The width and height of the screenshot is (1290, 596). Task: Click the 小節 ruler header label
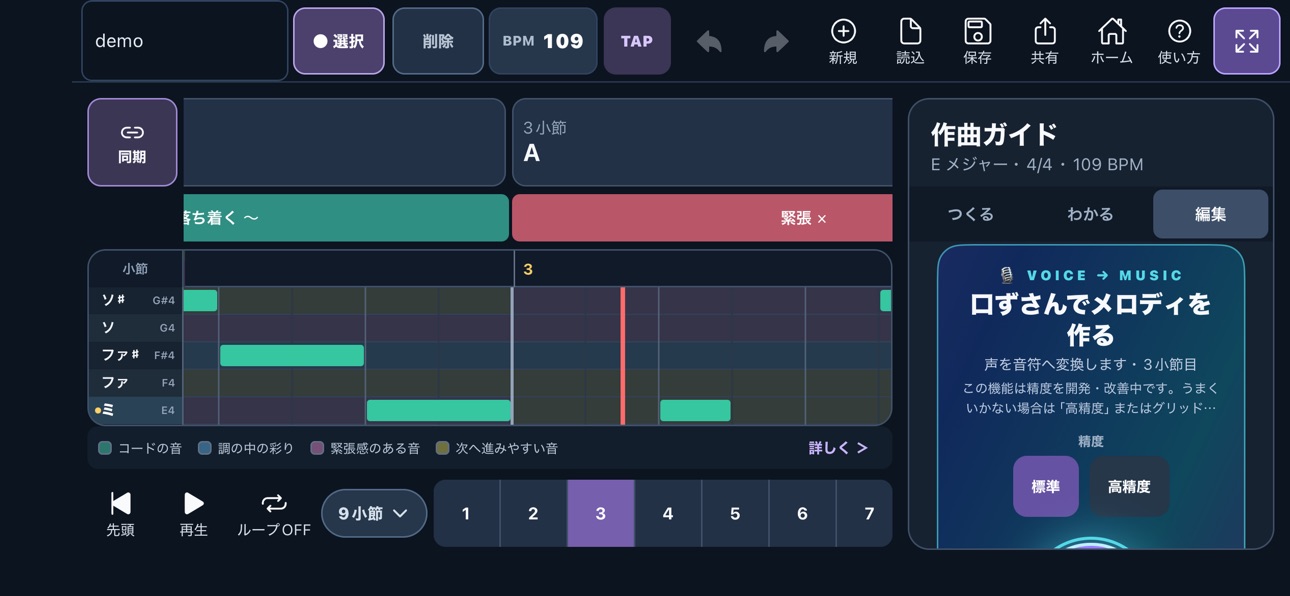(135, 269)
